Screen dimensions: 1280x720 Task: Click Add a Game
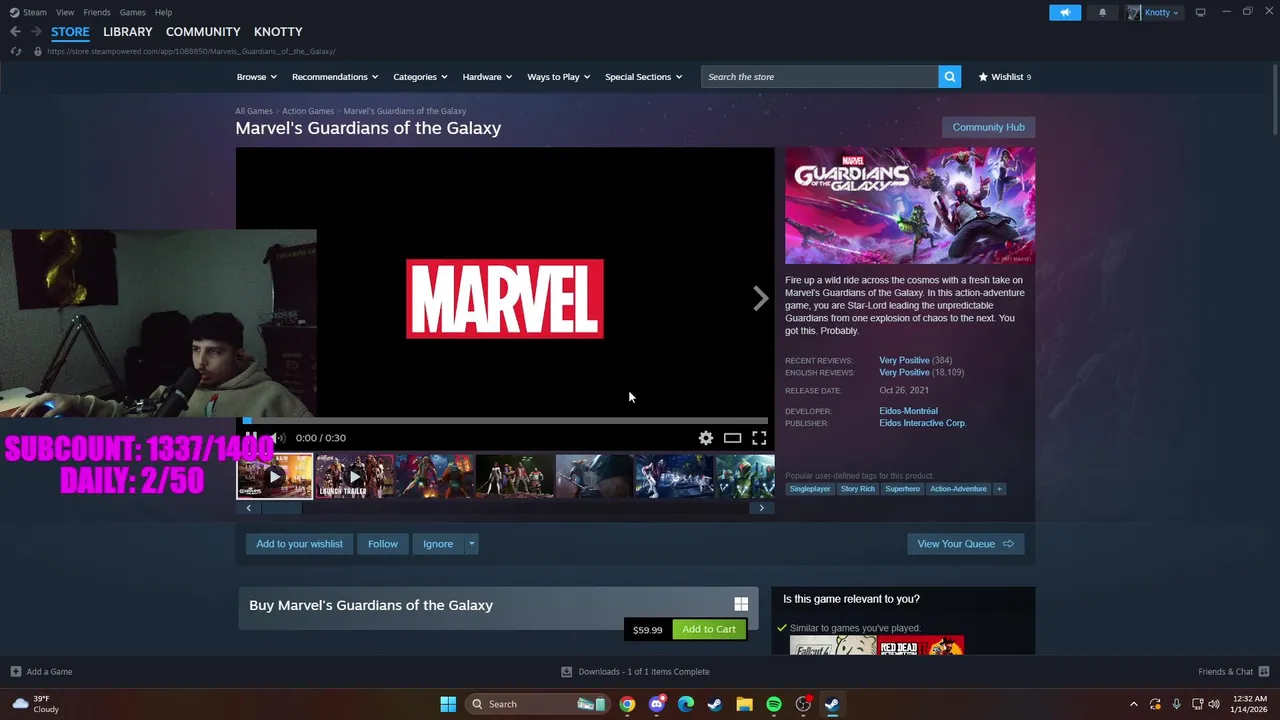click(x=41, y=672)
